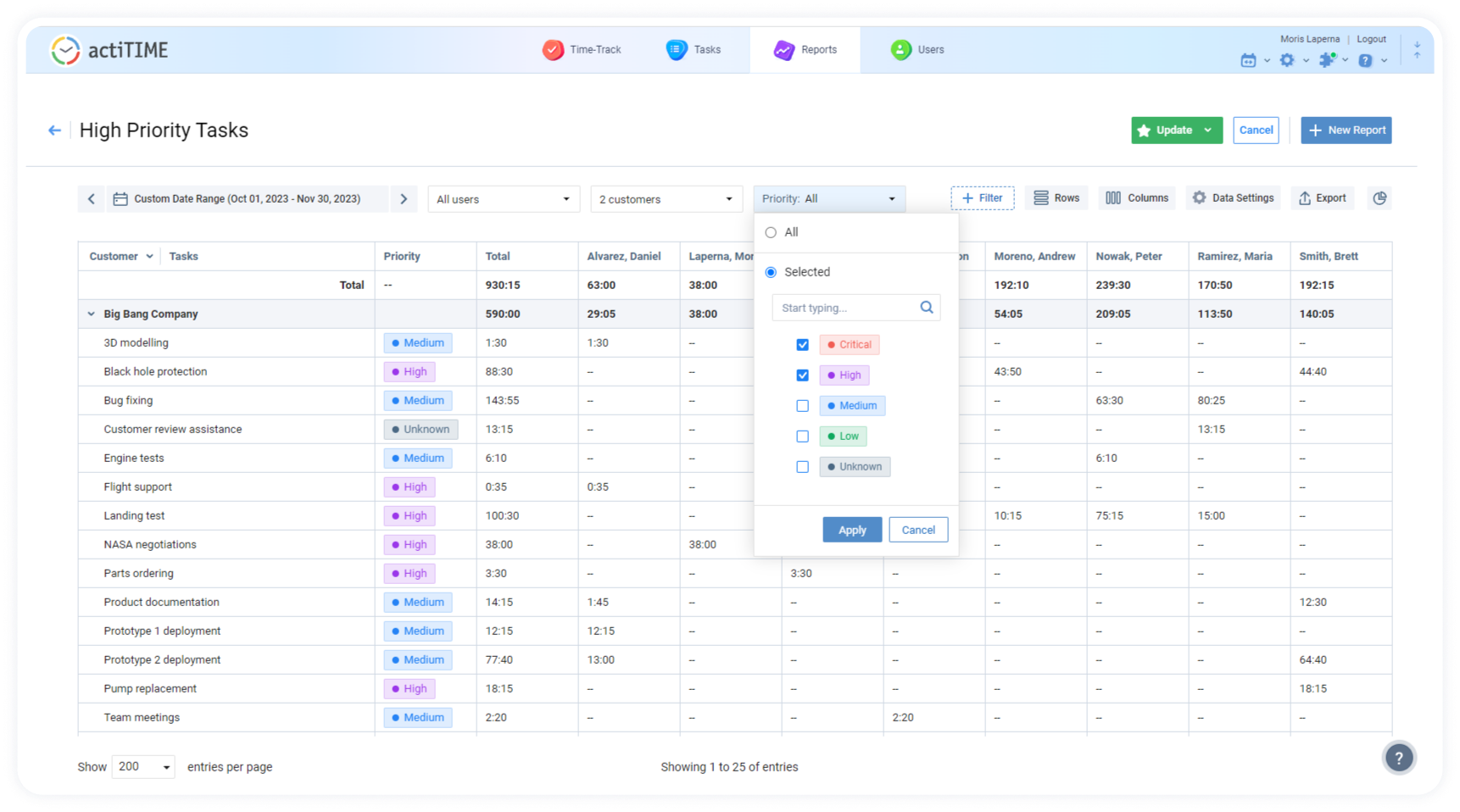The width and height of the screenshot is (1460, 812).
Task: Switch to the Tasks tab
Action: (x=694, y=50)
